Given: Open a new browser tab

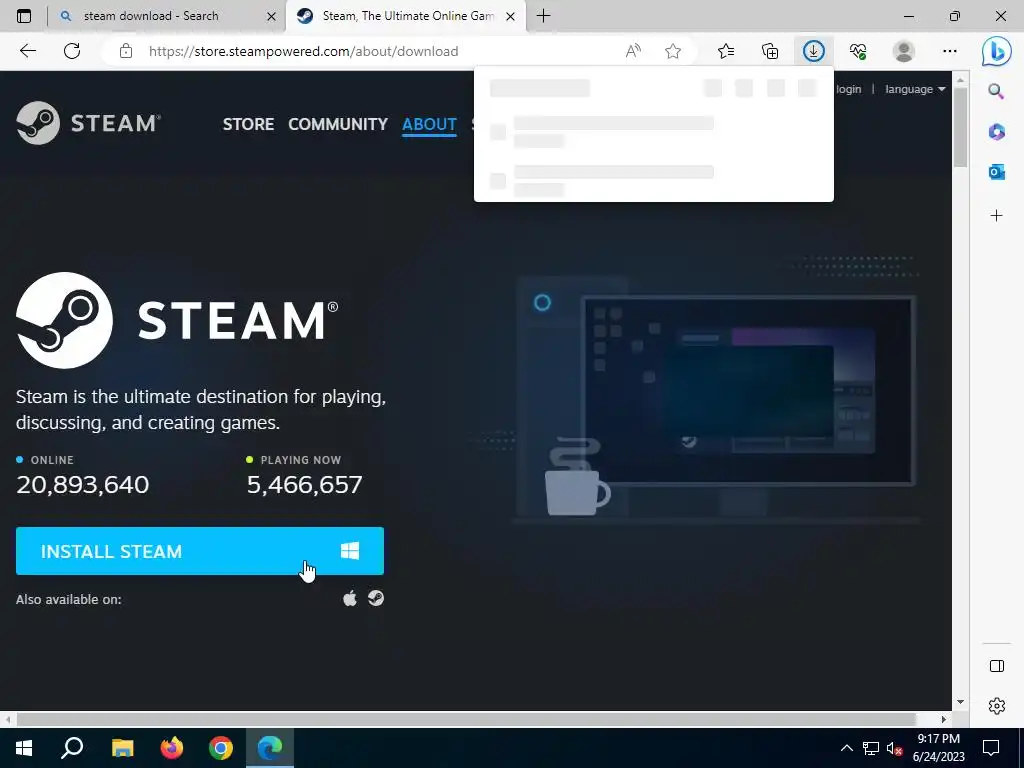Looking at the screenshot, I should tap(543, 16).
